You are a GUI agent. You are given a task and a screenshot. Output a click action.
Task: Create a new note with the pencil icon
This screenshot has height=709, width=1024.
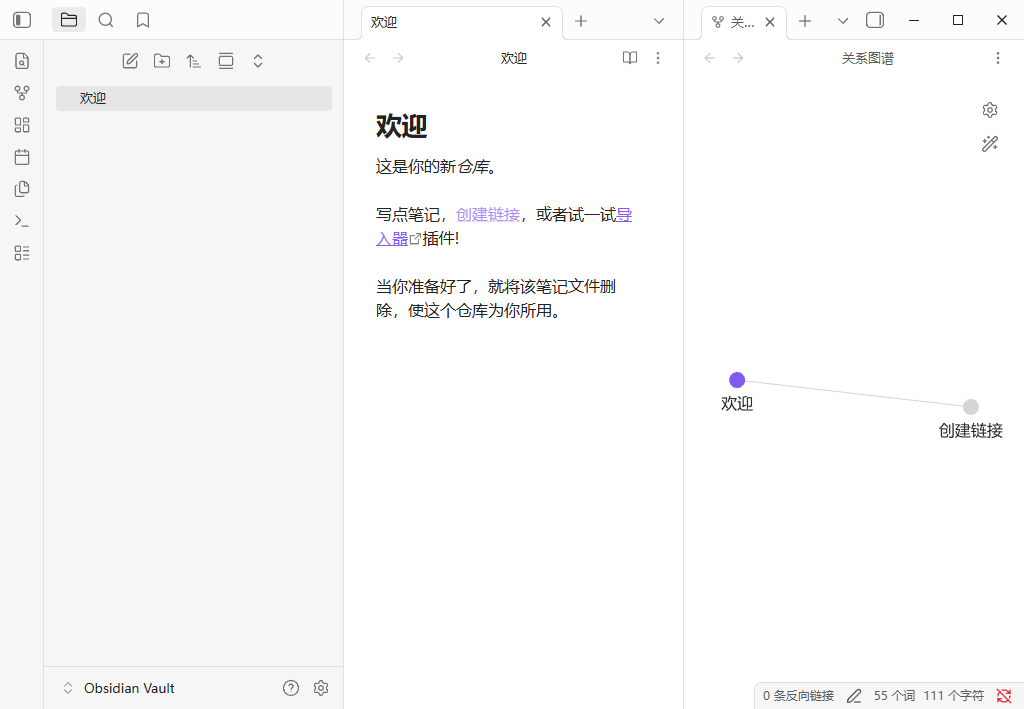coord(129,60)
